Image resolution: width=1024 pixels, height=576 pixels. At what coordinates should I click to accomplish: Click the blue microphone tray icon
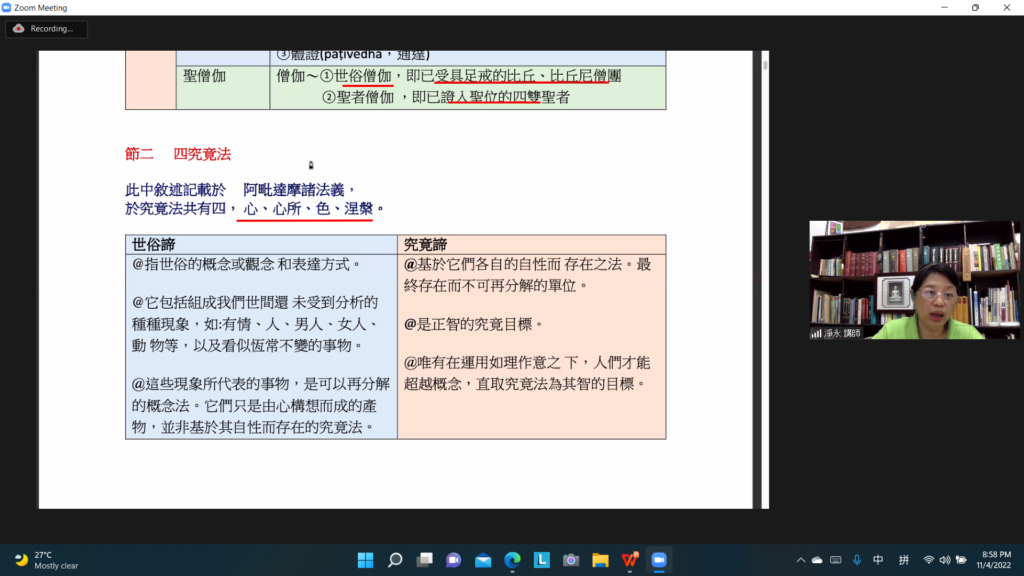(x=857, y=560)
